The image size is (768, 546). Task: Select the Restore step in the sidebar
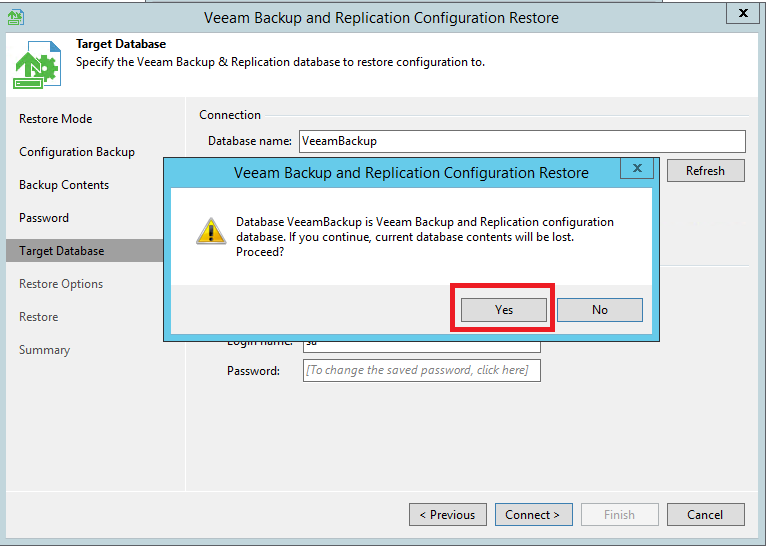click(x=39, y=317)
